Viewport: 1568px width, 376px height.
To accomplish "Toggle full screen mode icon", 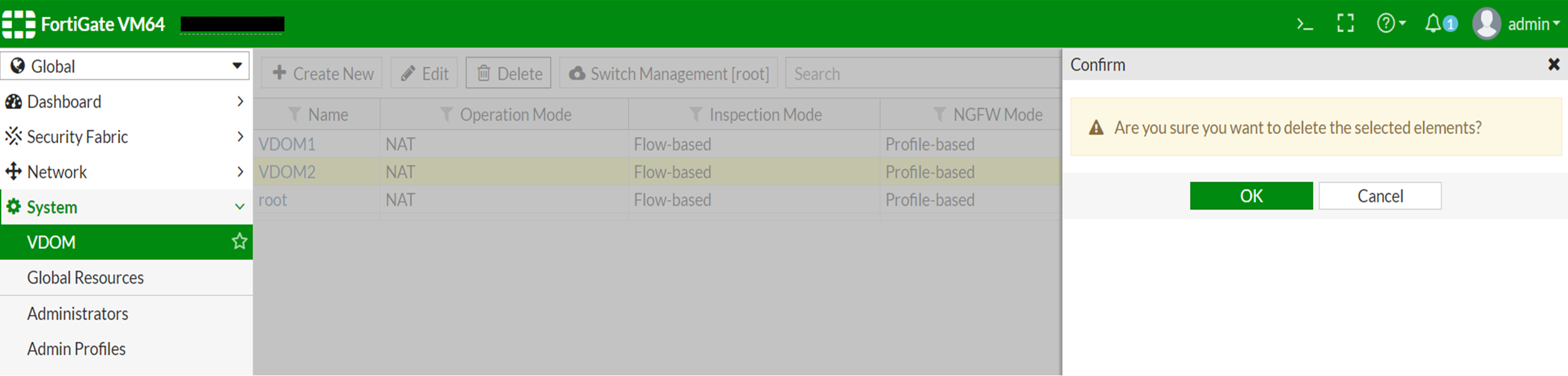I will [x=1345, y=24].
